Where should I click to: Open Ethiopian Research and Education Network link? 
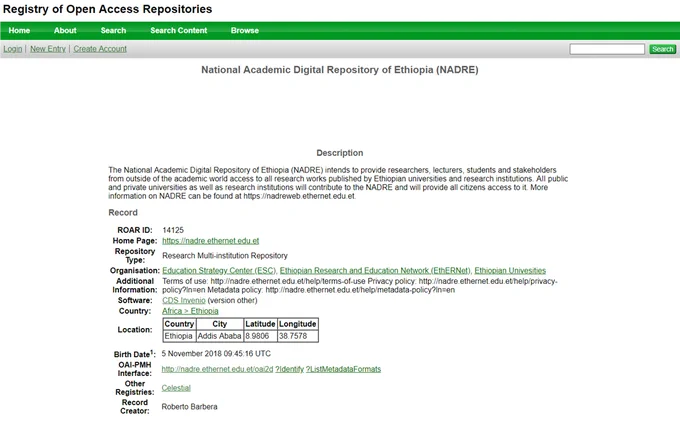pos(375,271)
